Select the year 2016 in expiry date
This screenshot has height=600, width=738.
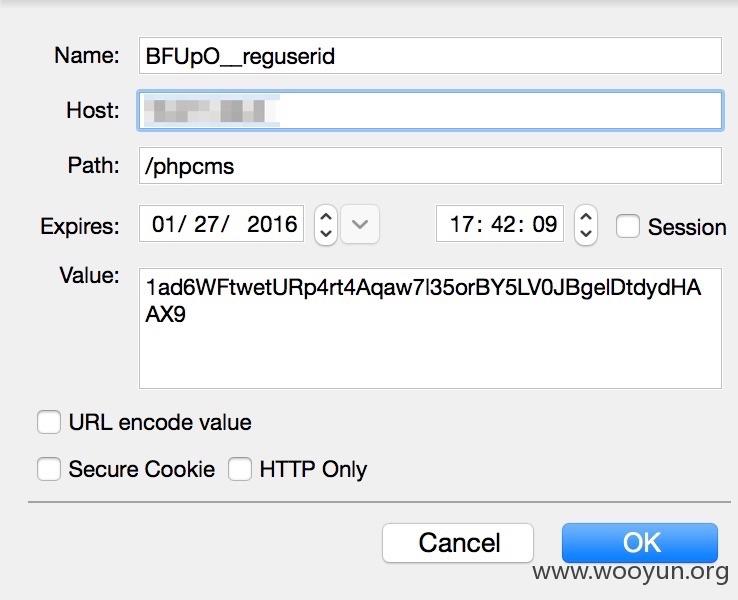pyautogui.click(x=272, y=224)
